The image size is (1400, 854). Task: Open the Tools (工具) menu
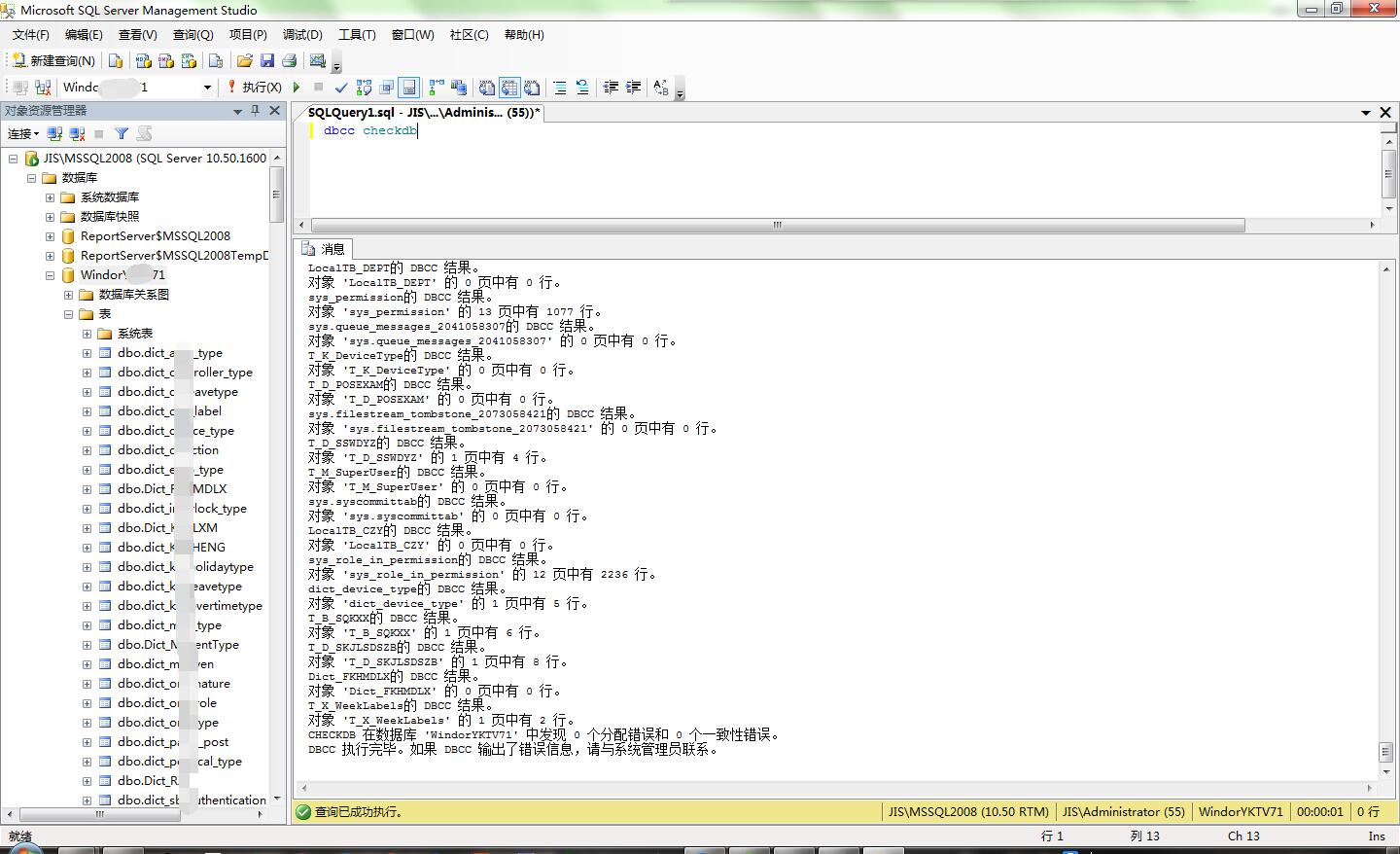pyautogui.click(x=357, y=34)
